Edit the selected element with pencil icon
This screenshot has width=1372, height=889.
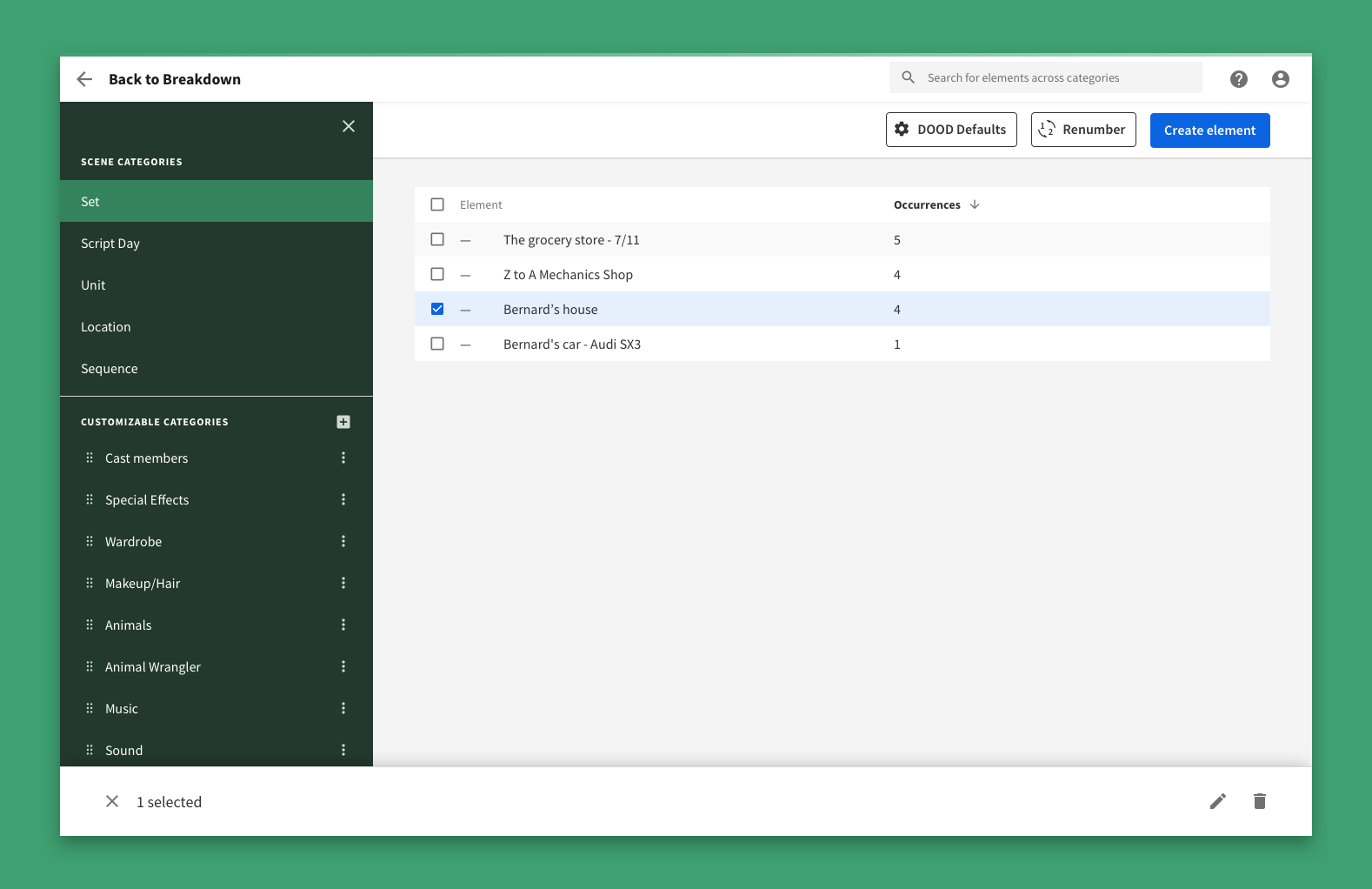pyautogui.click(x=1217, y=801)
